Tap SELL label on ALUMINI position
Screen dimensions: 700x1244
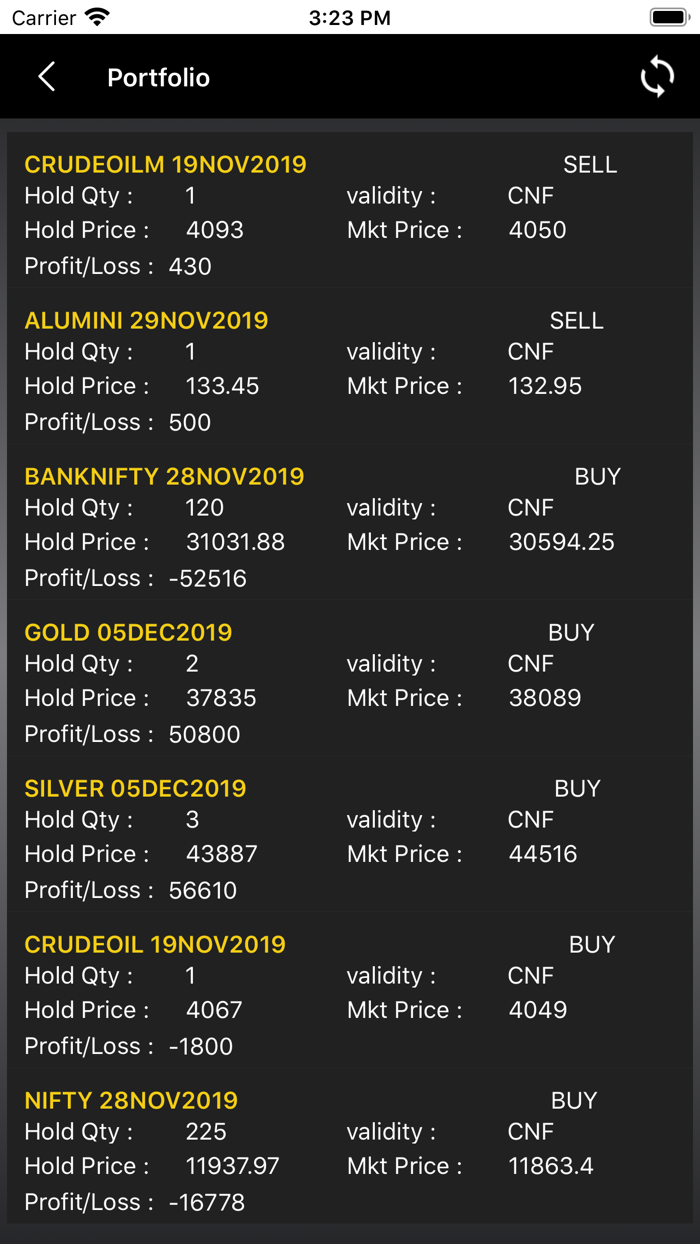pyautogui.click(x=577, y=320)
